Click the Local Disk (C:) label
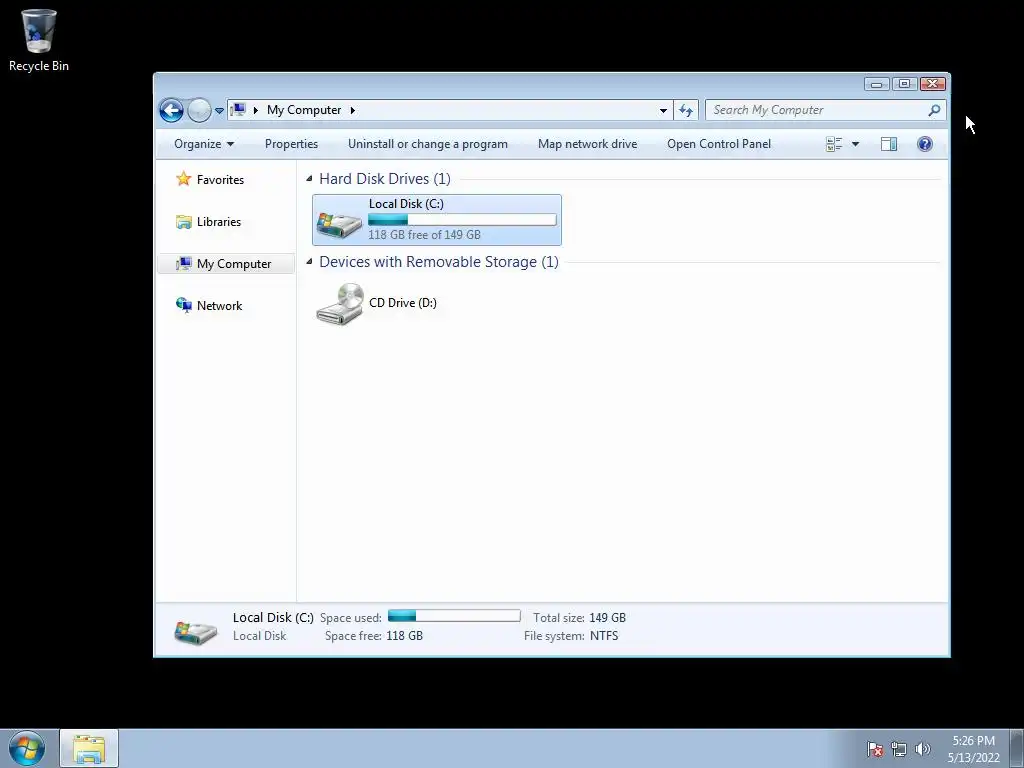 pyautogui.click(x=406, y=204)
